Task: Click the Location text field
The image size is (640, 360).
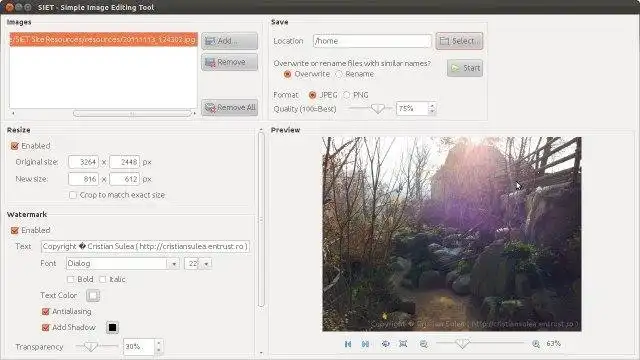Action: point(372,41)
